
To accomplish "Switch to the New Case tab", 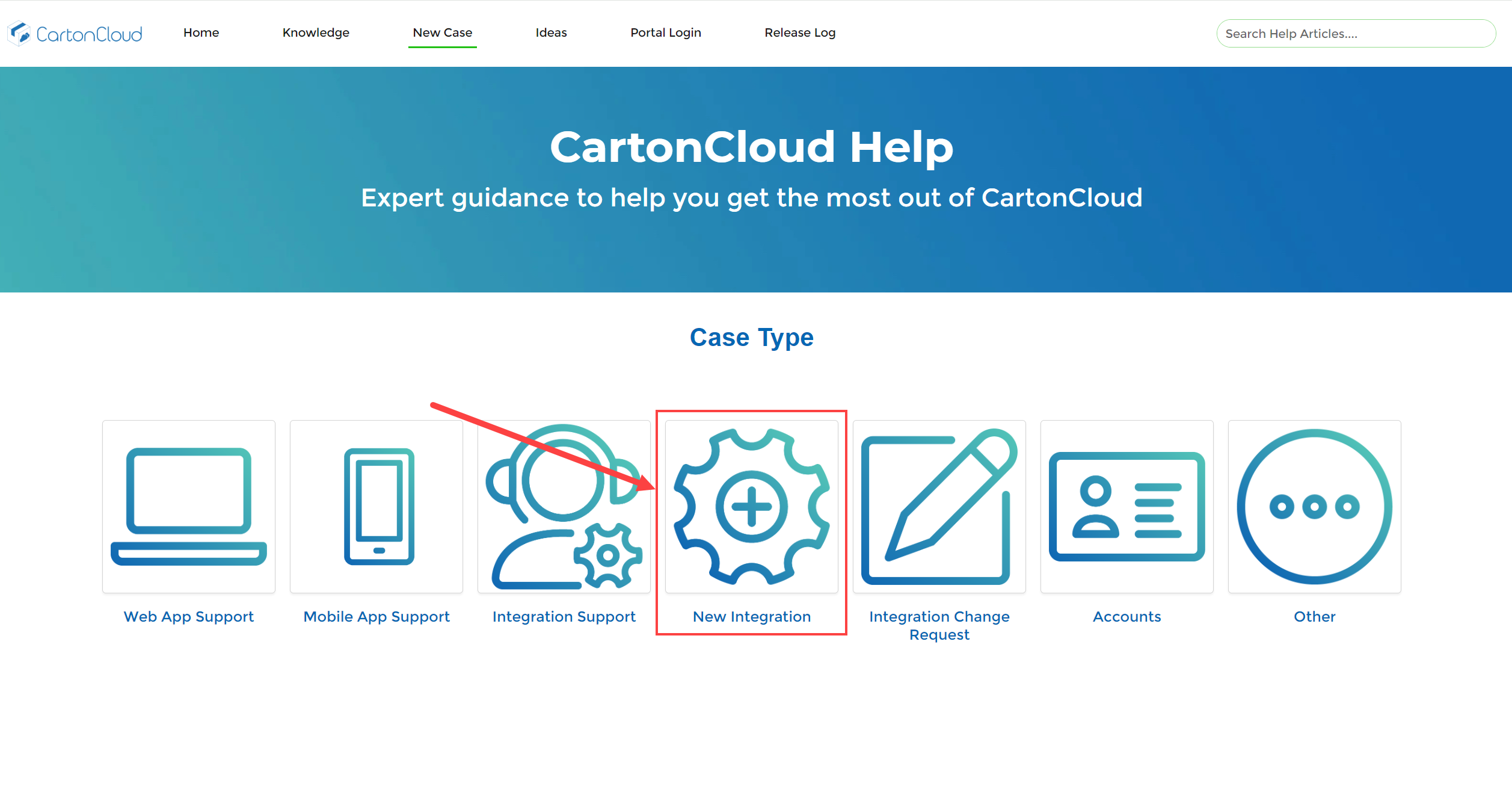I will pos(442,32).
